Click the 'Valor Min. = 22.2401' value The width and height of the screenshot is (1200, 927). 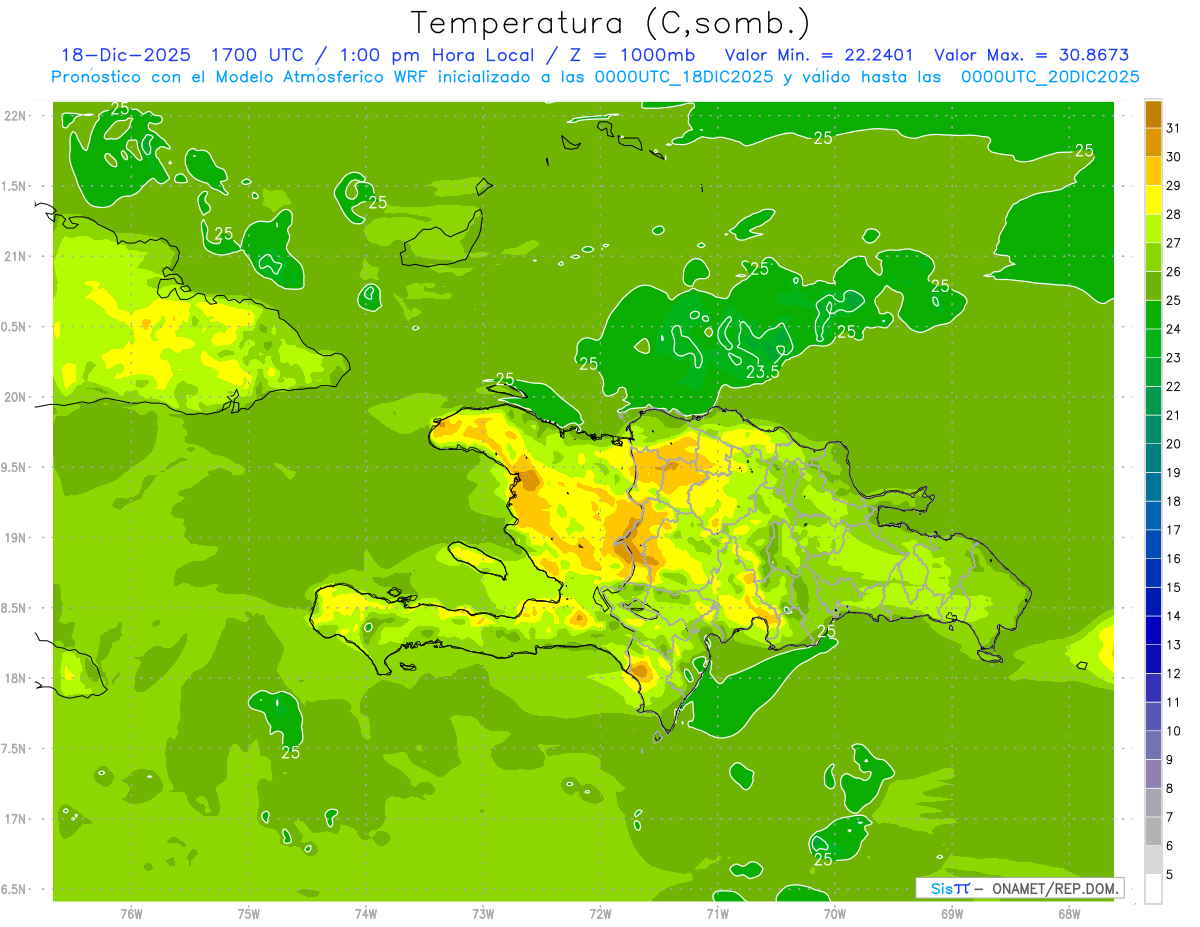coord(820,56)
